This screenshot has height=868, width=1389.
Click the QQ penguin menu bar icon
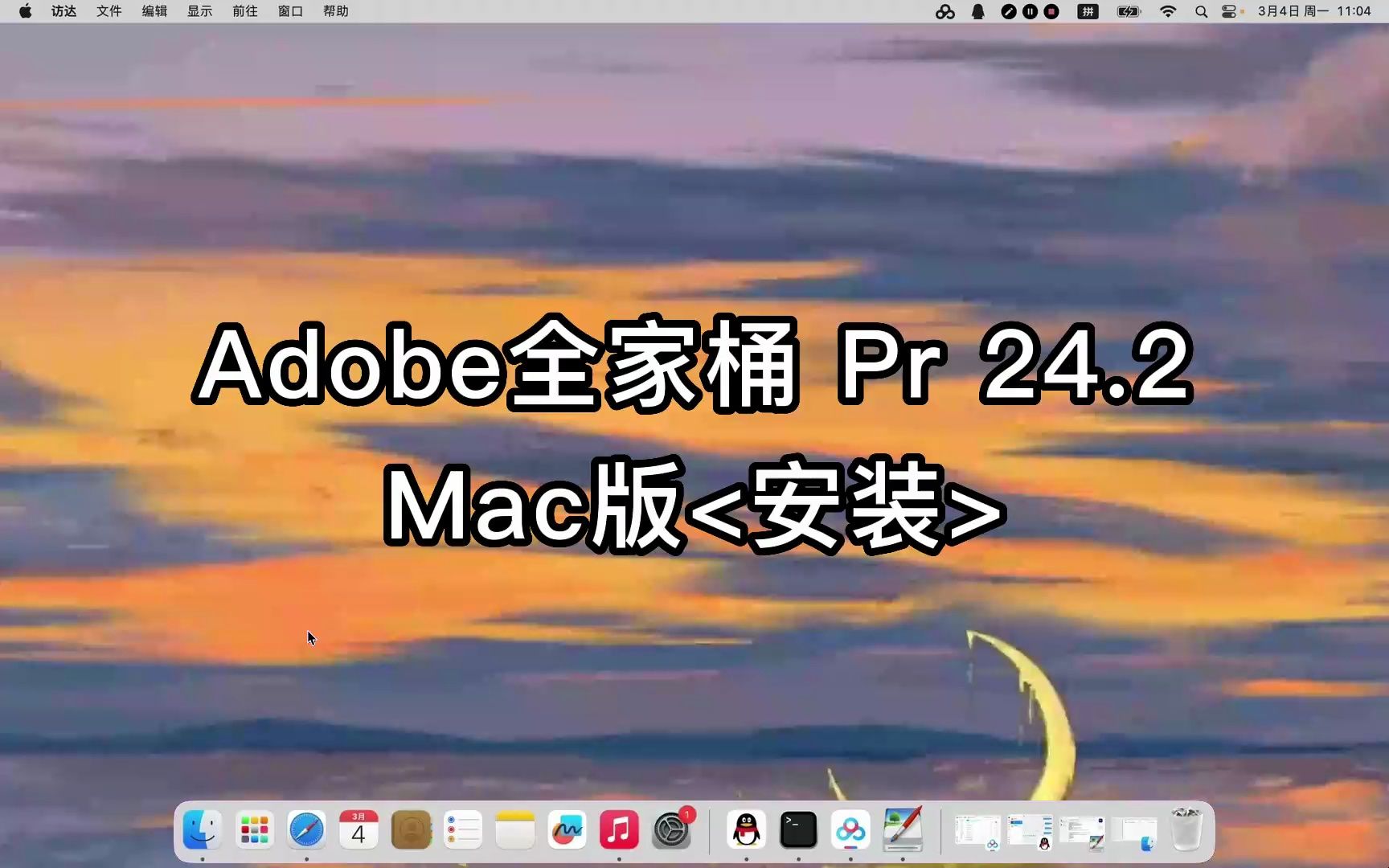(x=978, y=11)
